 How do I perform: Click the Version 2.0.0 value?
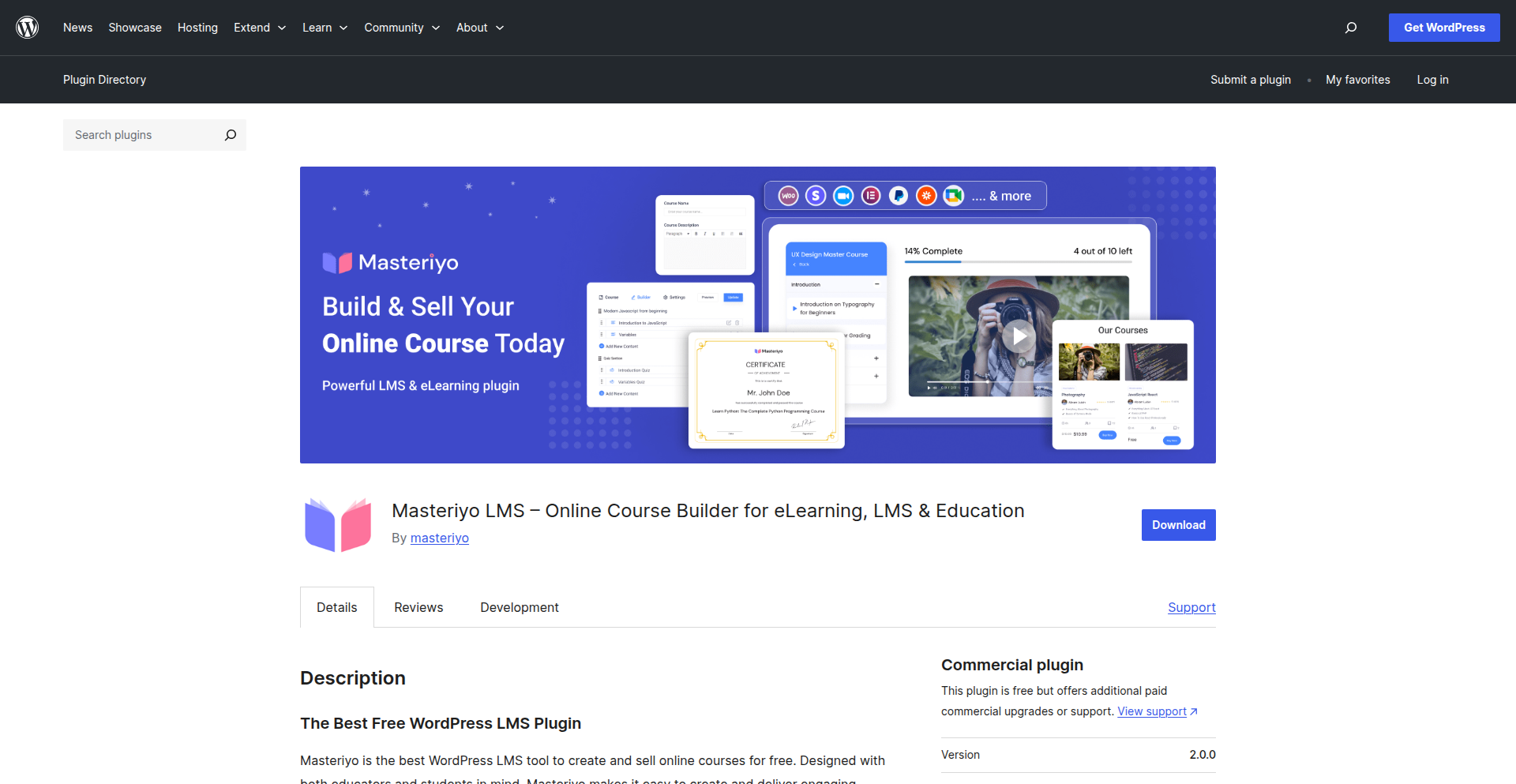(x=1203, y=755)
